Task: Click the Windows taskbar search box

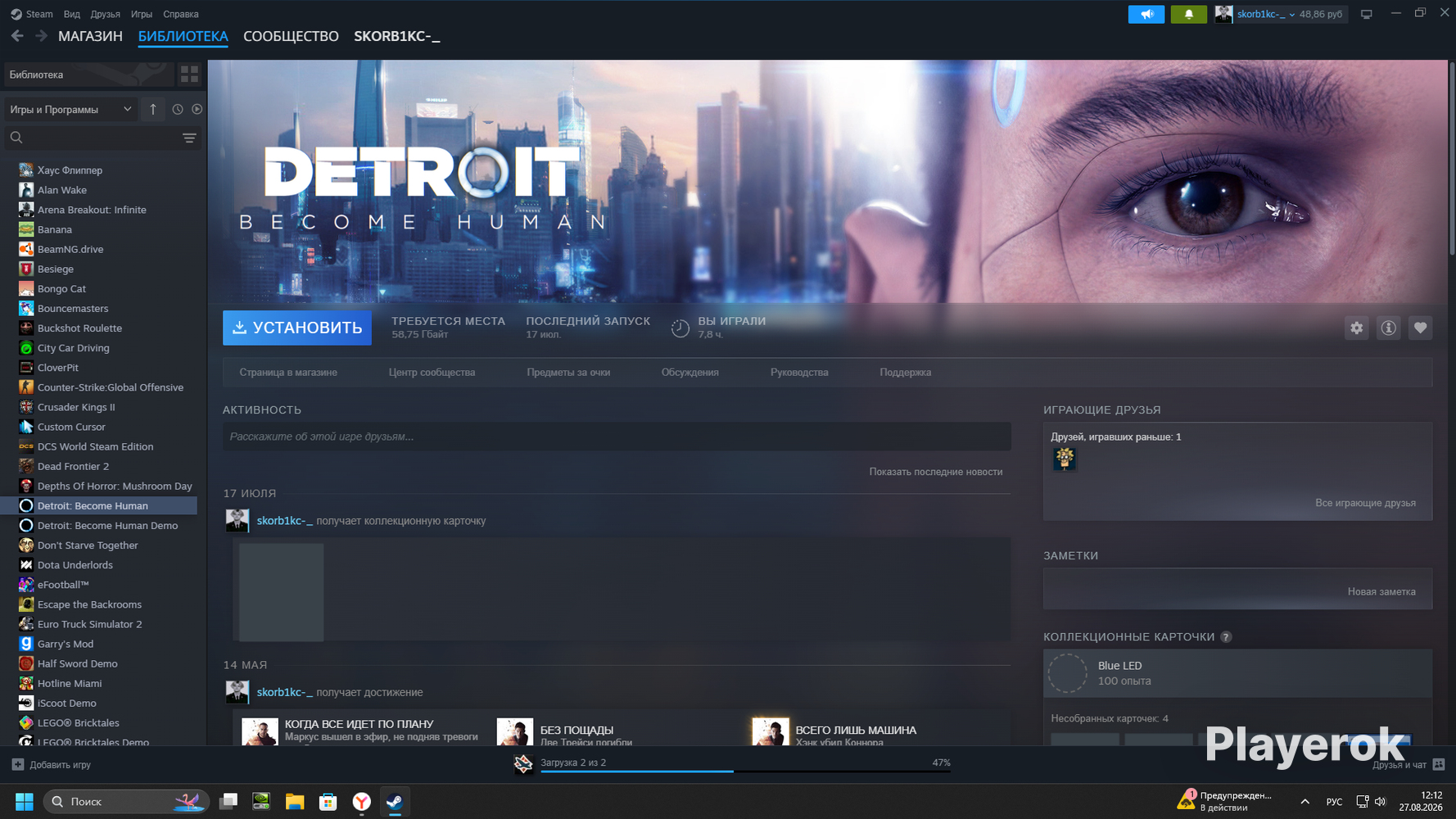Action: (x=126, y=802)
